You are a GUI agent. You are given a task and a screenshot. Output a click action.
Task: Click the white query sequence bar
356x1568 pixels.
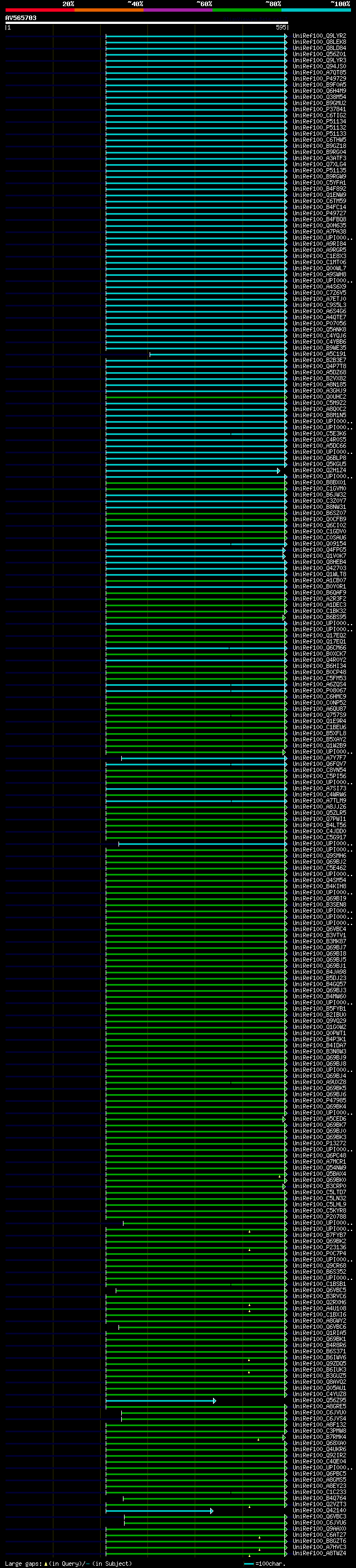[x=147, y=22]
